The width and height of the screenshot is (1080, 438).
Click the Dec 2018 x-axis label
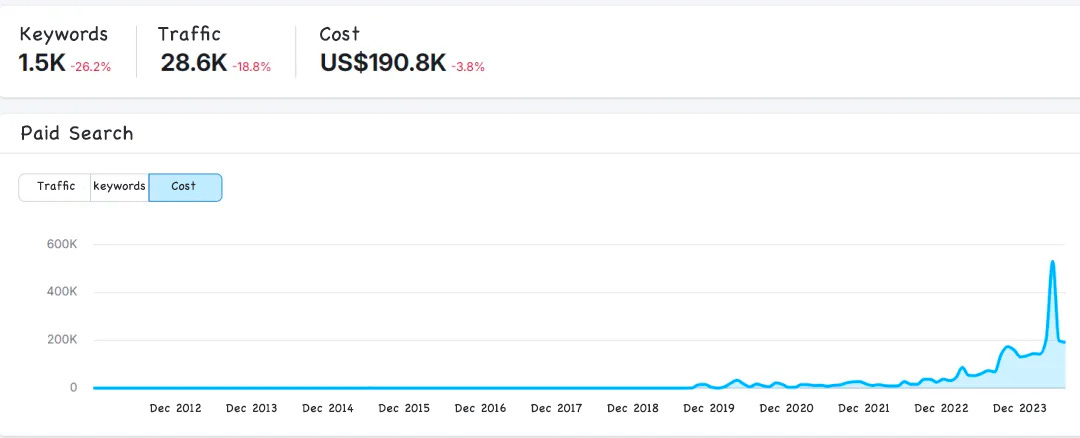point(633,408)
